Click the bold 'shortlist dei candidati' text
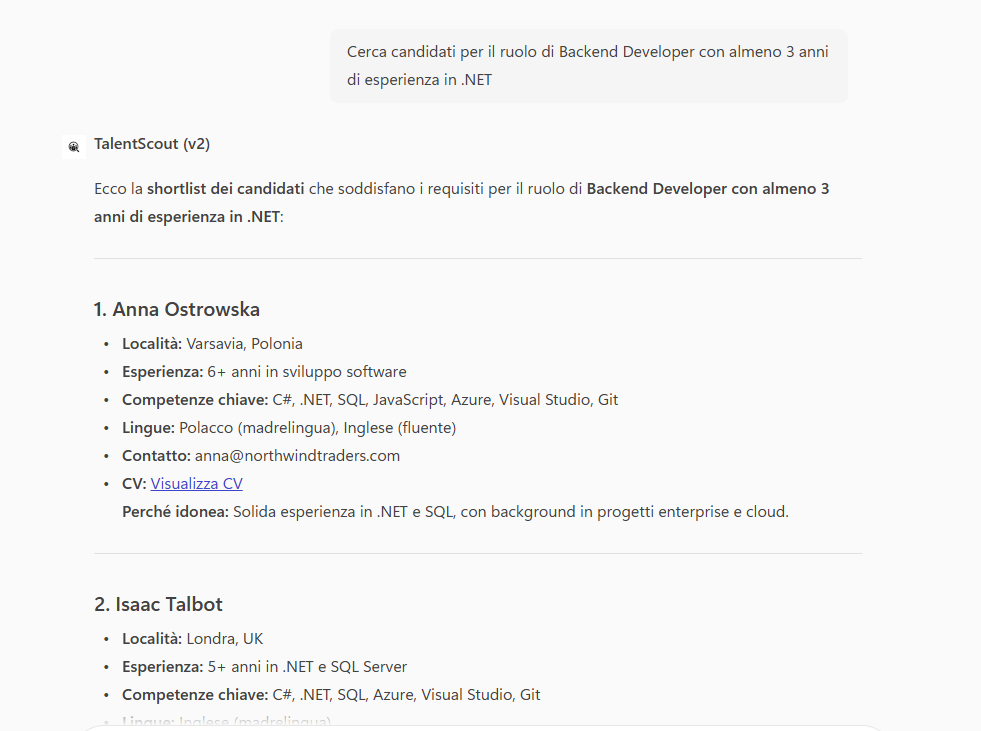 click(225, 189)
